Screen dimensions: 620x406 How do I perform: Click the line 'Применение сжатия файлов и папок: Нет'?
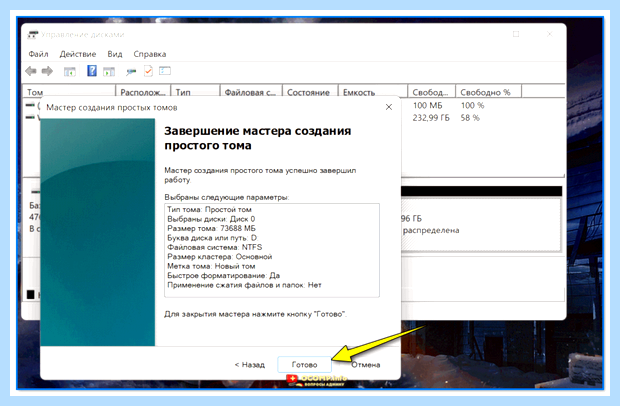point(244,285)
